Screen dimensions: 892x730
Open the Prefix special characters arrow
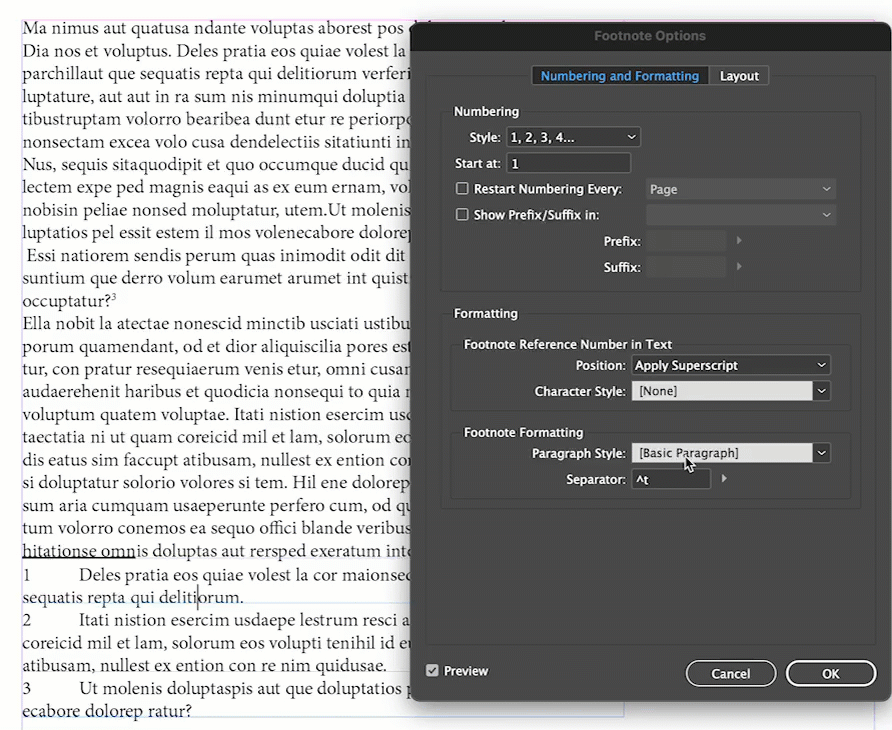739,241
